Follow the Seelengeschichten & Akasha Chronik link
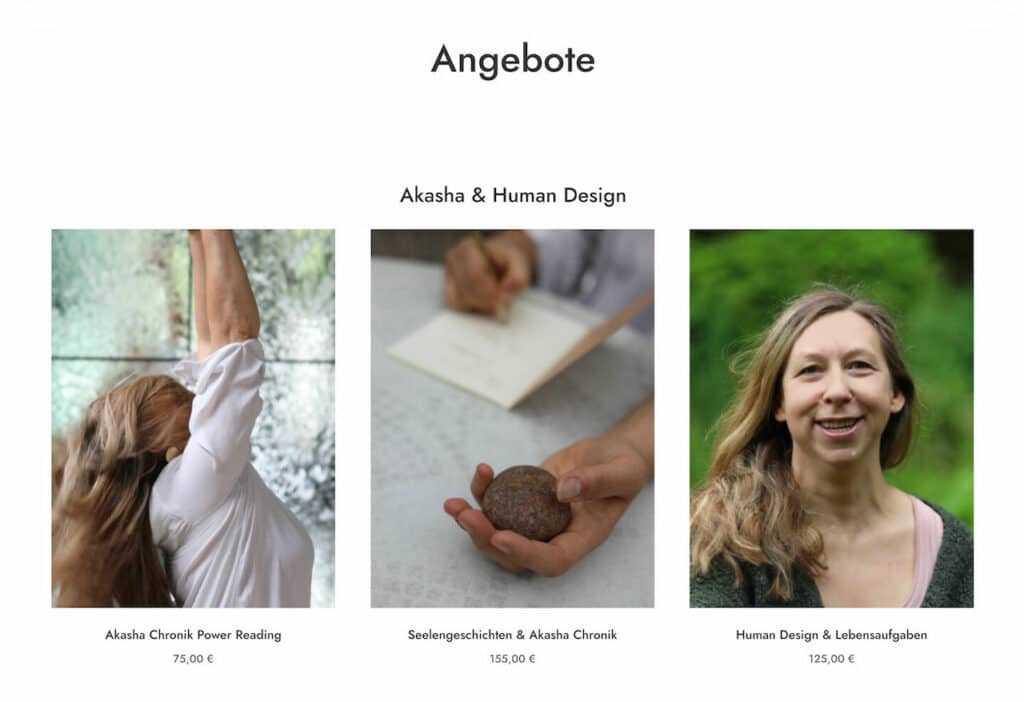Screen dimensions: 1024x702 (x=513, y=635)
